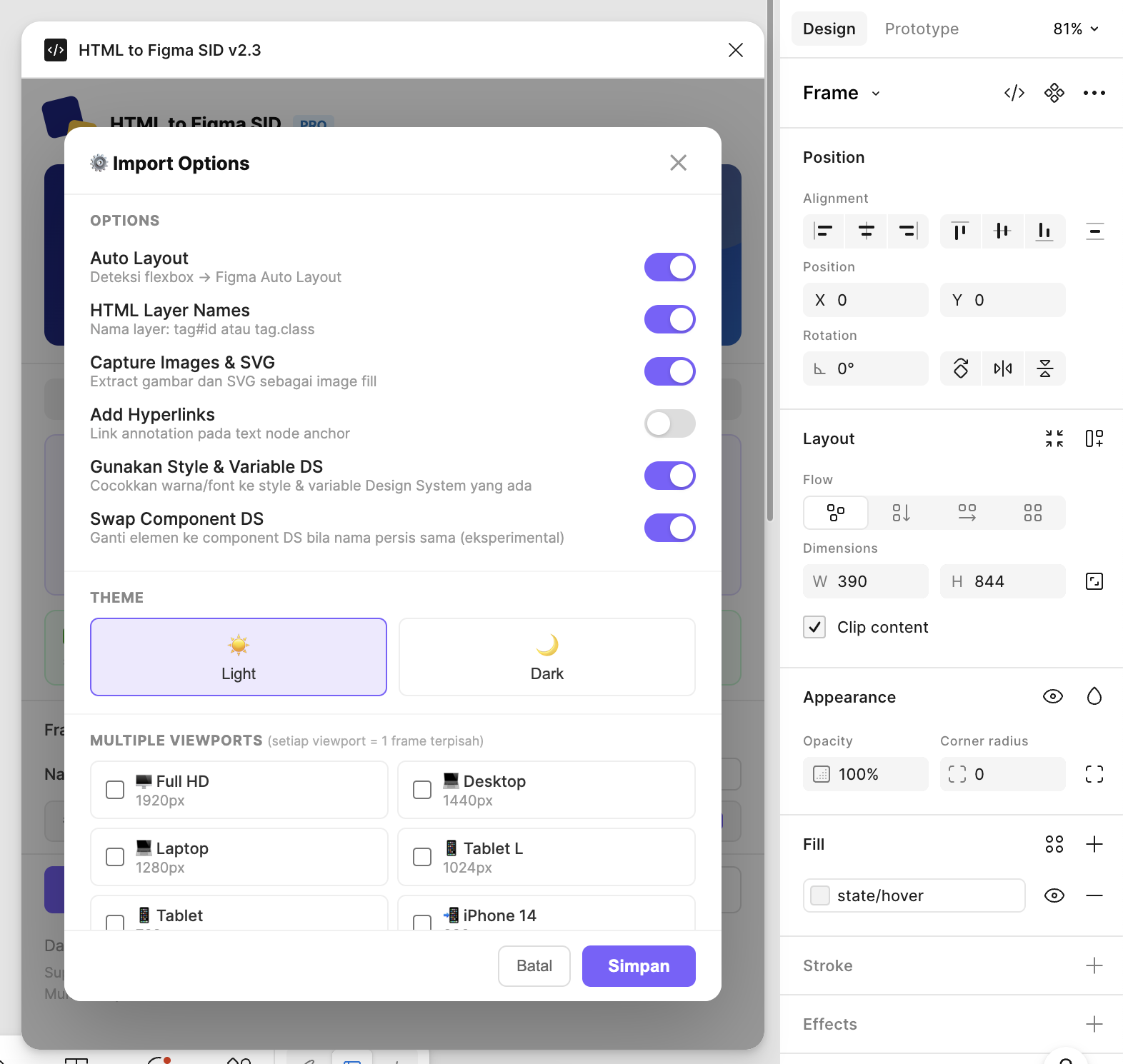Open the blend mode droplet icon
Image resolution: width=1123 pixels, height=1064 pixels.
[1094, 696]
